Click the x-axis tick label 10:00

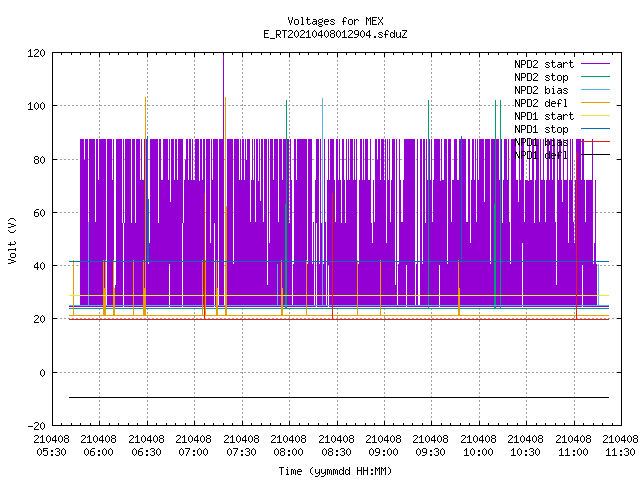click(478, 452)
